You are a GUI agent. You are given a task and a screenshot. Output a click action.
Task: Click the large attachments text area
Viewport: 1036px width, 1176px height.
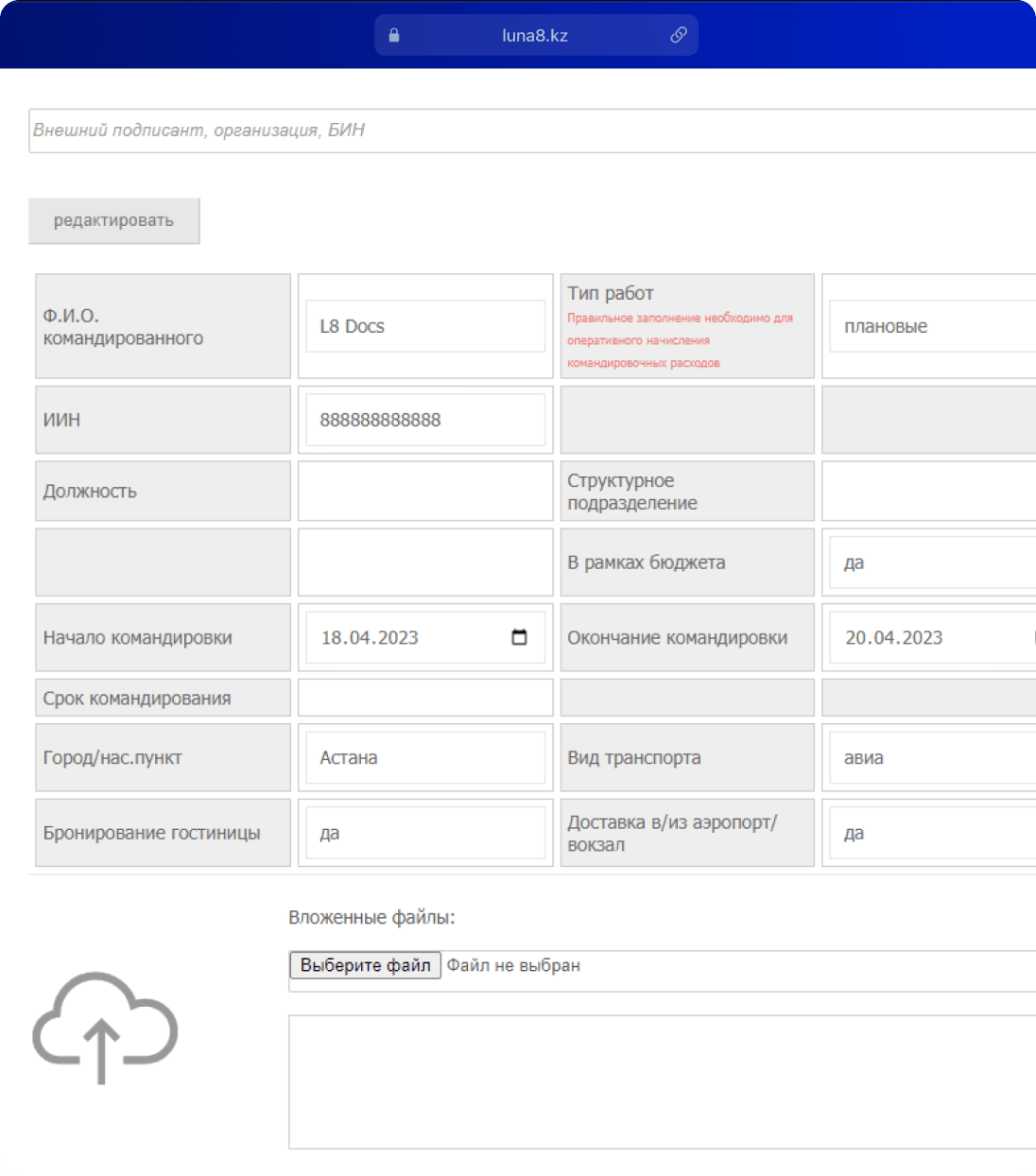coord(662,1081)
